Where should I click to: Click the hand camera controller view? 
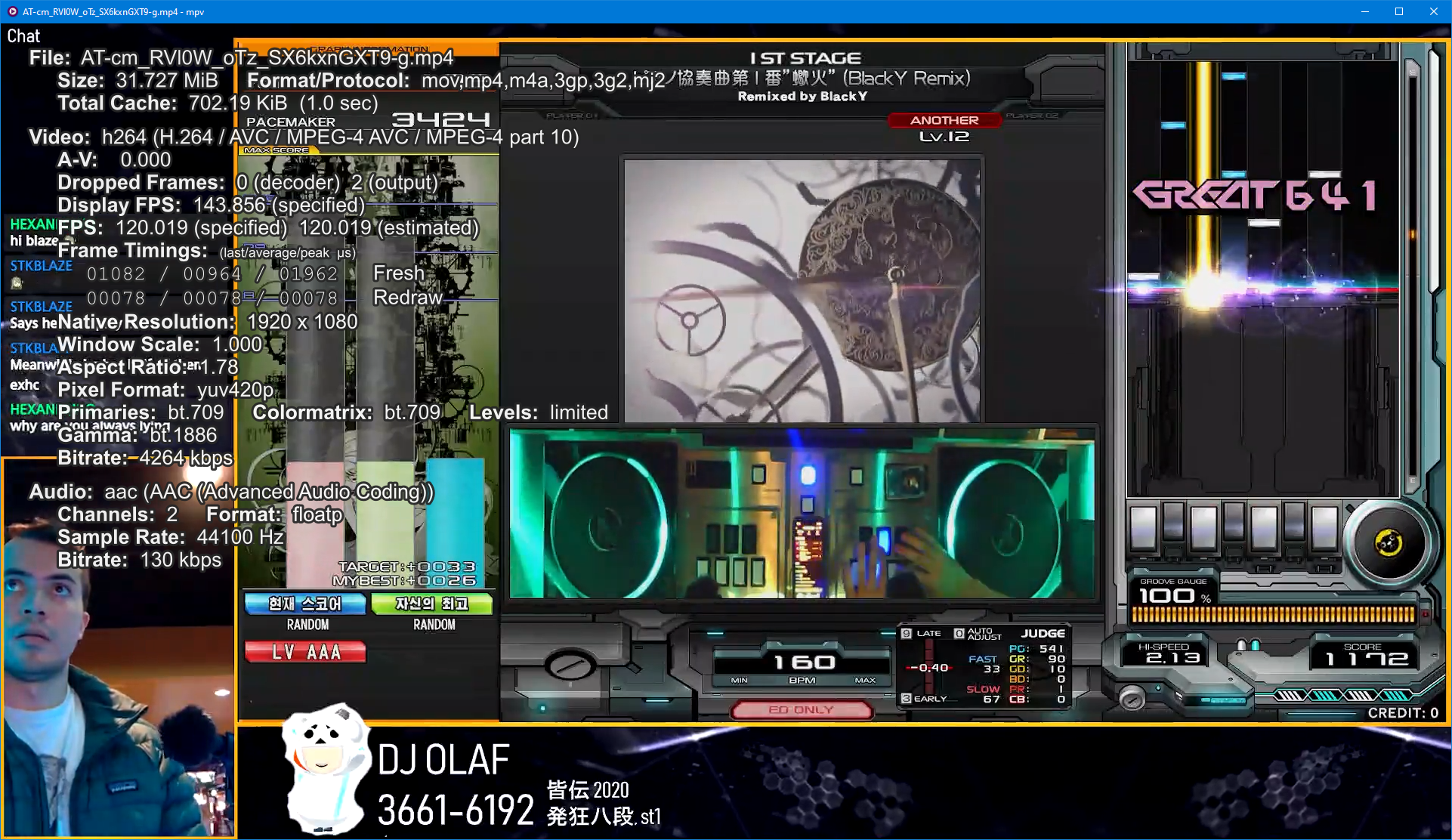click(802, 513)
